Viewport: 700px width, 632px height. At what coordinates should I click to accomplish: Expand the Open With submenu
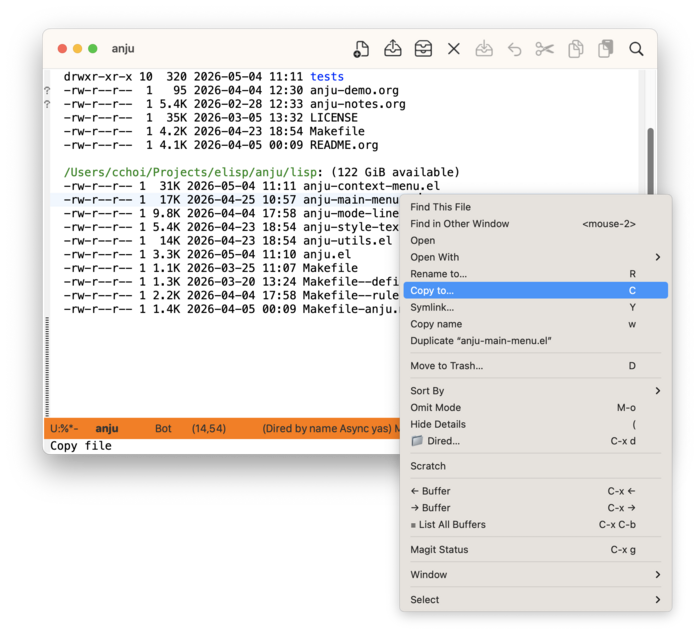pos(536,257)
